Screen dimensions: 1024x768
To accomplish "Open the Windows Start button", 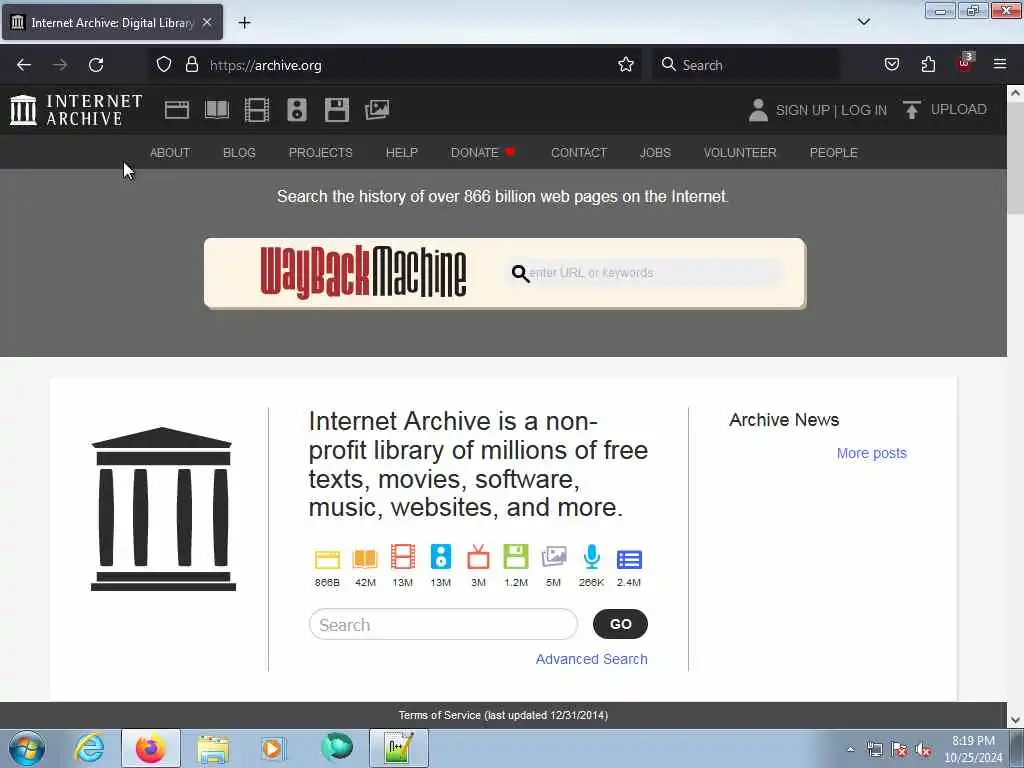I will point(27,748).
